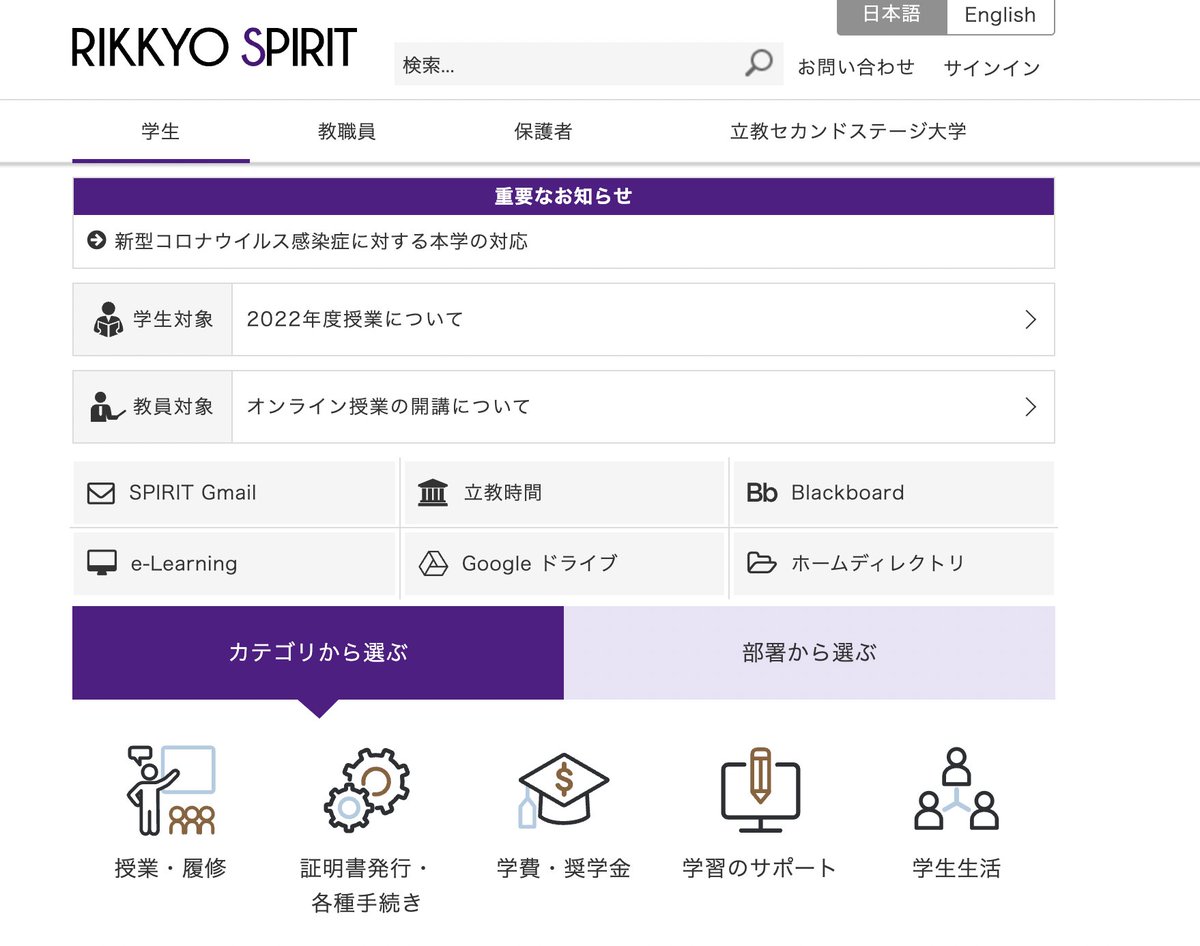This screenshot has width=1200, height=946.
Task: Open the お問い合わせ link
Action: [x=856, y=67]
